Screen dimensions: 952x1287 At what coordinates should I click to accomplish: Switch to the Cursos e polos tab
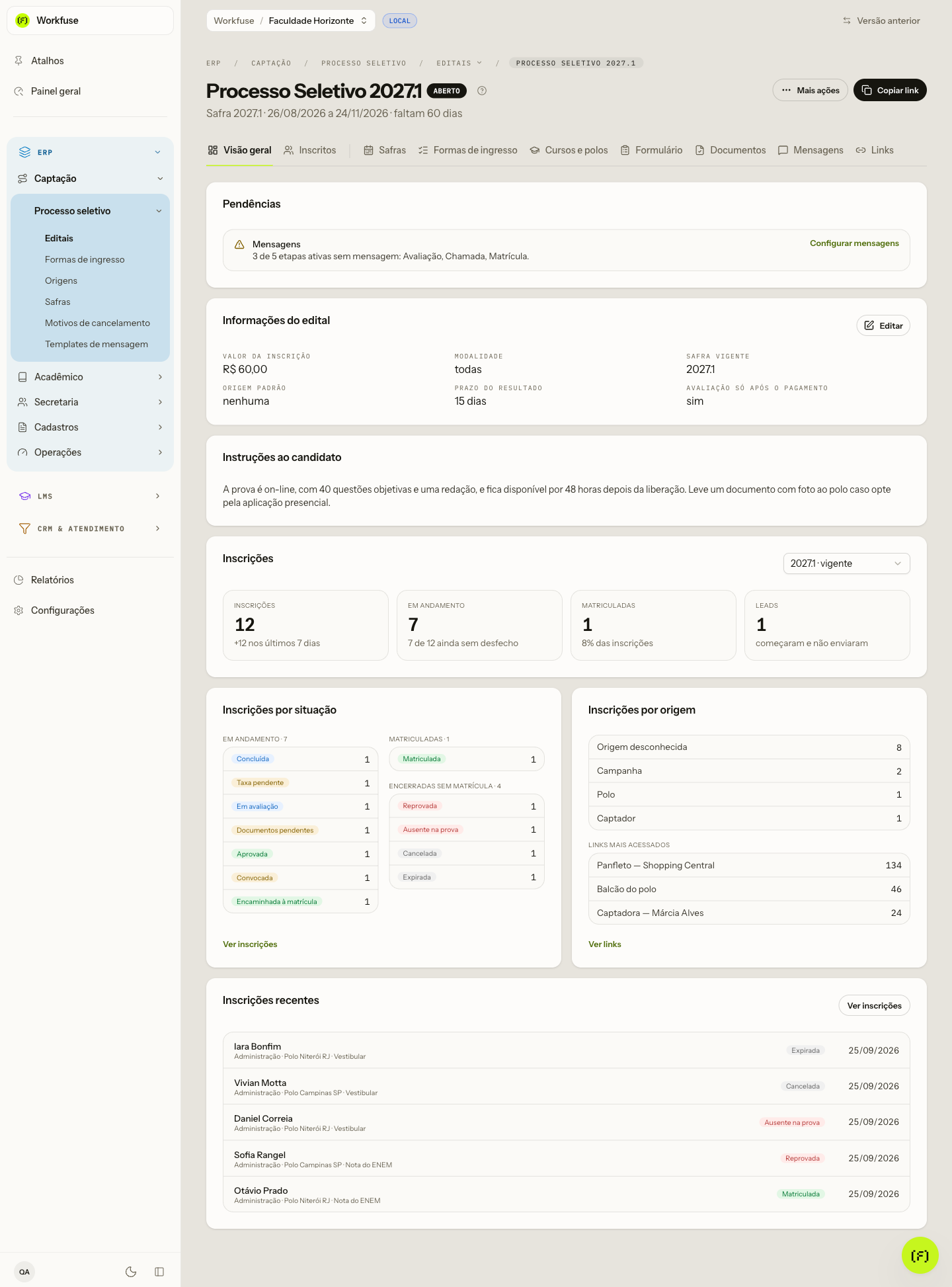(569, 150)
